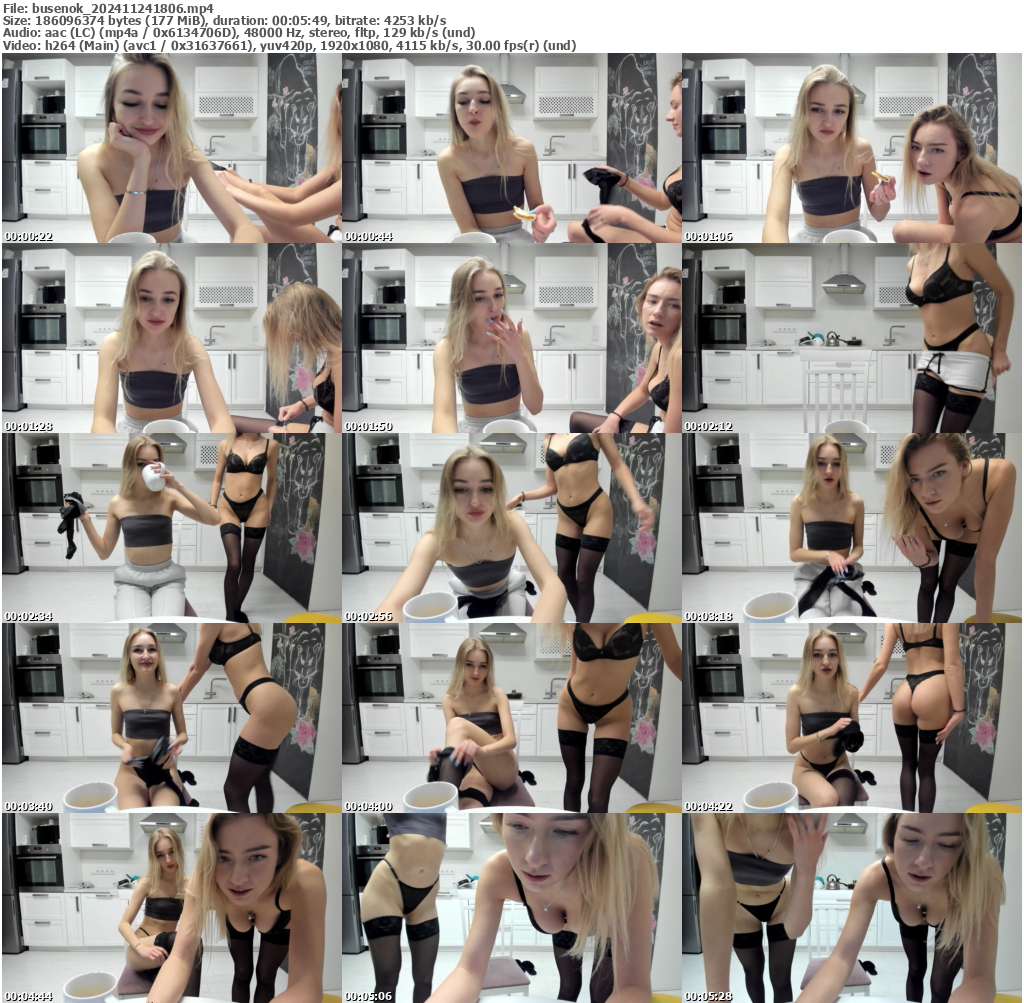Select the preview labeled 00:05:06
The image size is (1024, 1003).
point(511,907)
